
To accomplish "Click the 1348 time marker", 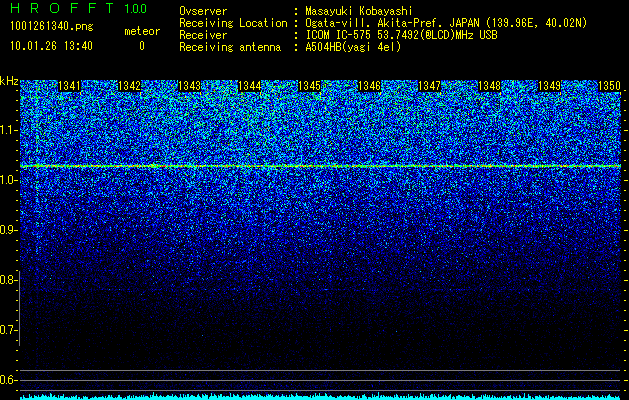I will pos(489,86).
